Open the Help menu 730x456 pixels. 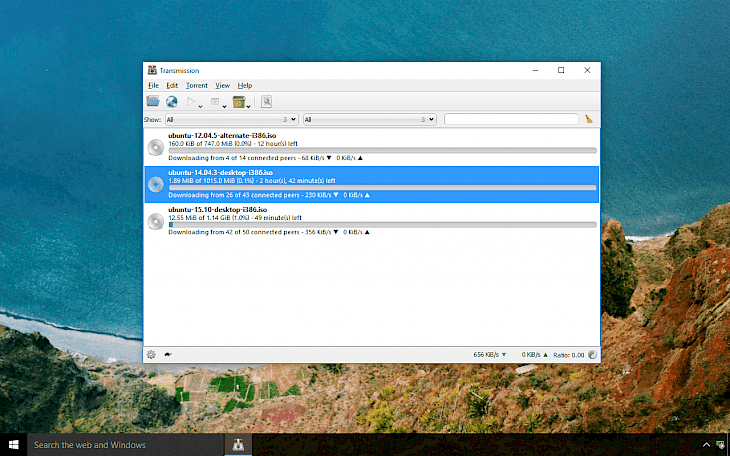(245, 85)
